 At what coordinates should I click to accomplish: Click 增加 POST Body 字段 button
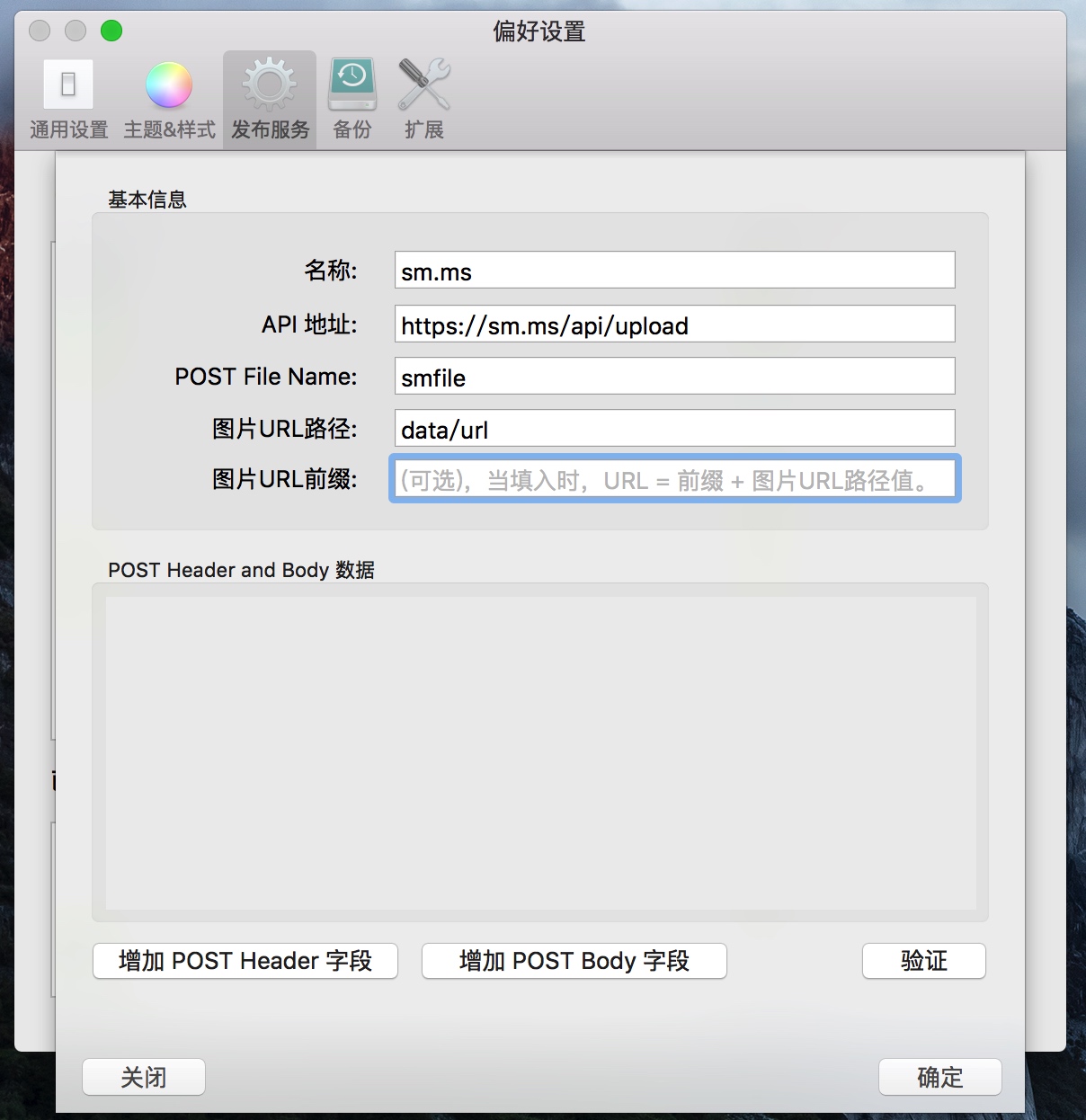tap(574, 961)
